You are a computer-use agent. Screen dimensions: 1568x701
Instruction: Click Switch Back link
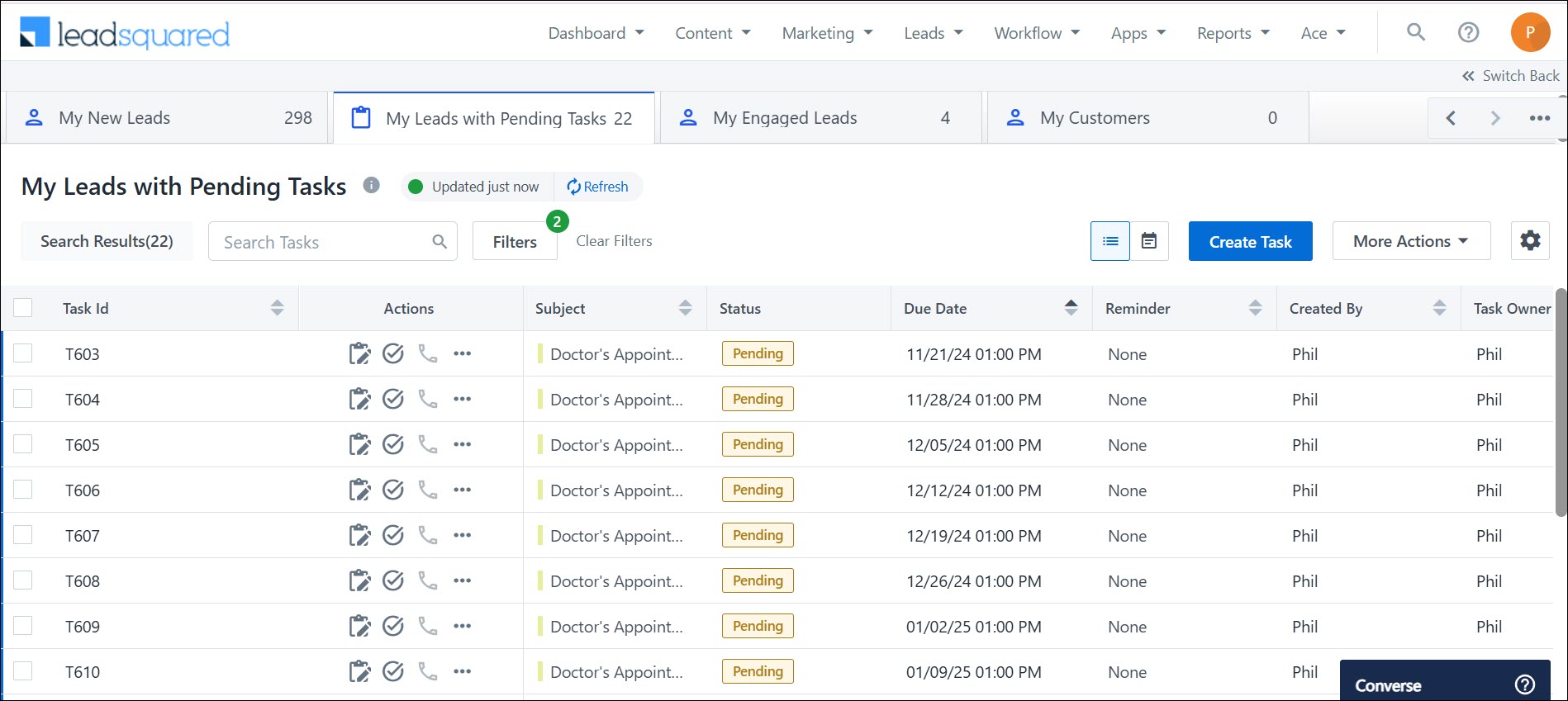[1511, 76]
